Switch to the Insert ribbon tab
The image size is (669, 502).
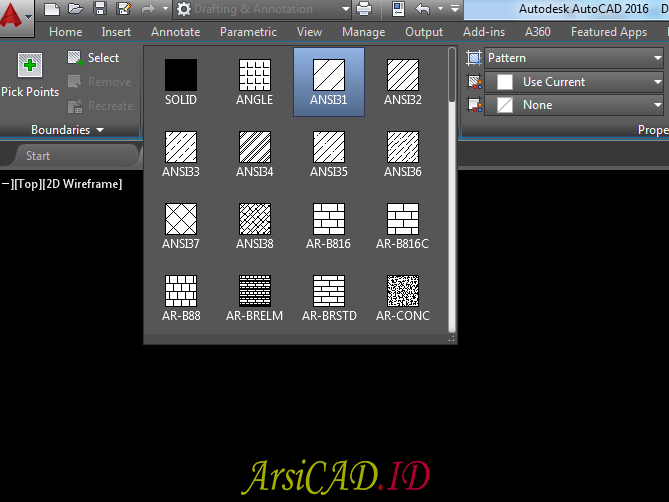point(116,32)
